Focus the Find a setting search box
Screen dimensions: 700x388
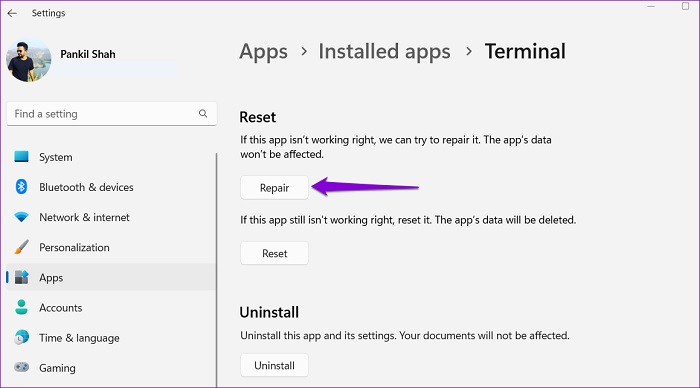pyautogui.click(x=112, y=114)
